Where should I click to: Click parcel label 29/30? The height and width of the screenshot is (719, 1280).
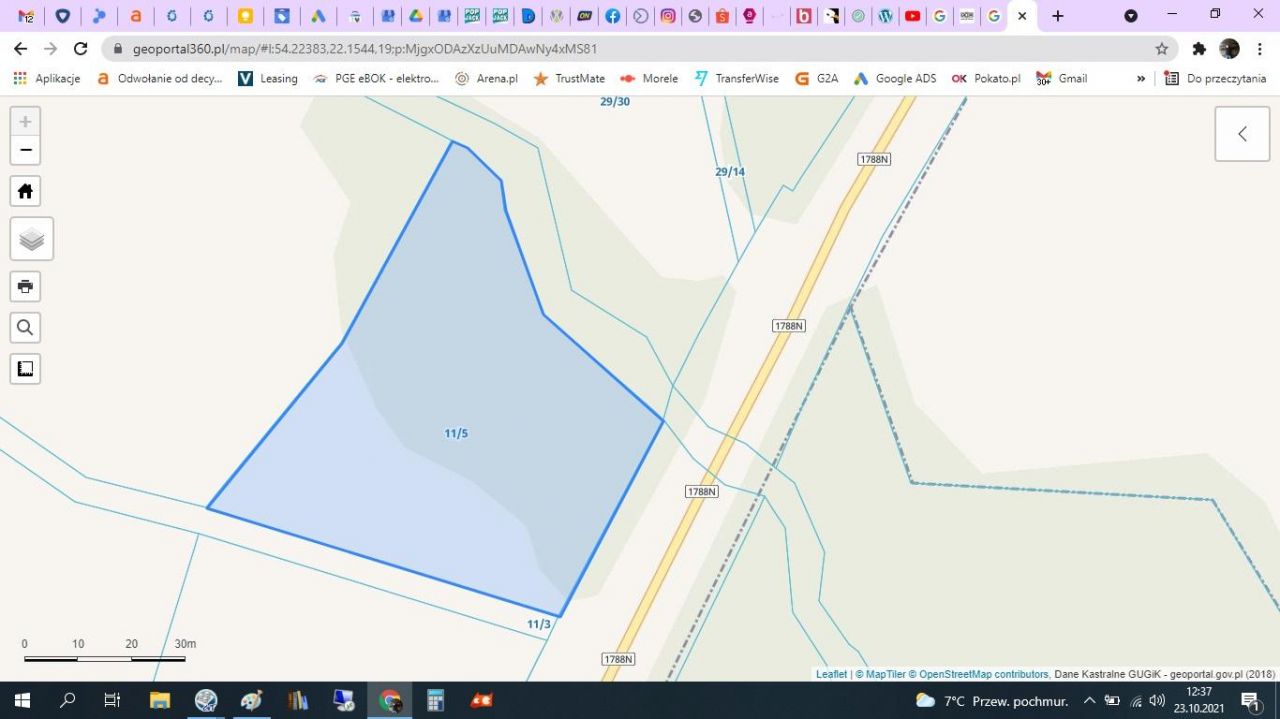[x=615, y=102]
